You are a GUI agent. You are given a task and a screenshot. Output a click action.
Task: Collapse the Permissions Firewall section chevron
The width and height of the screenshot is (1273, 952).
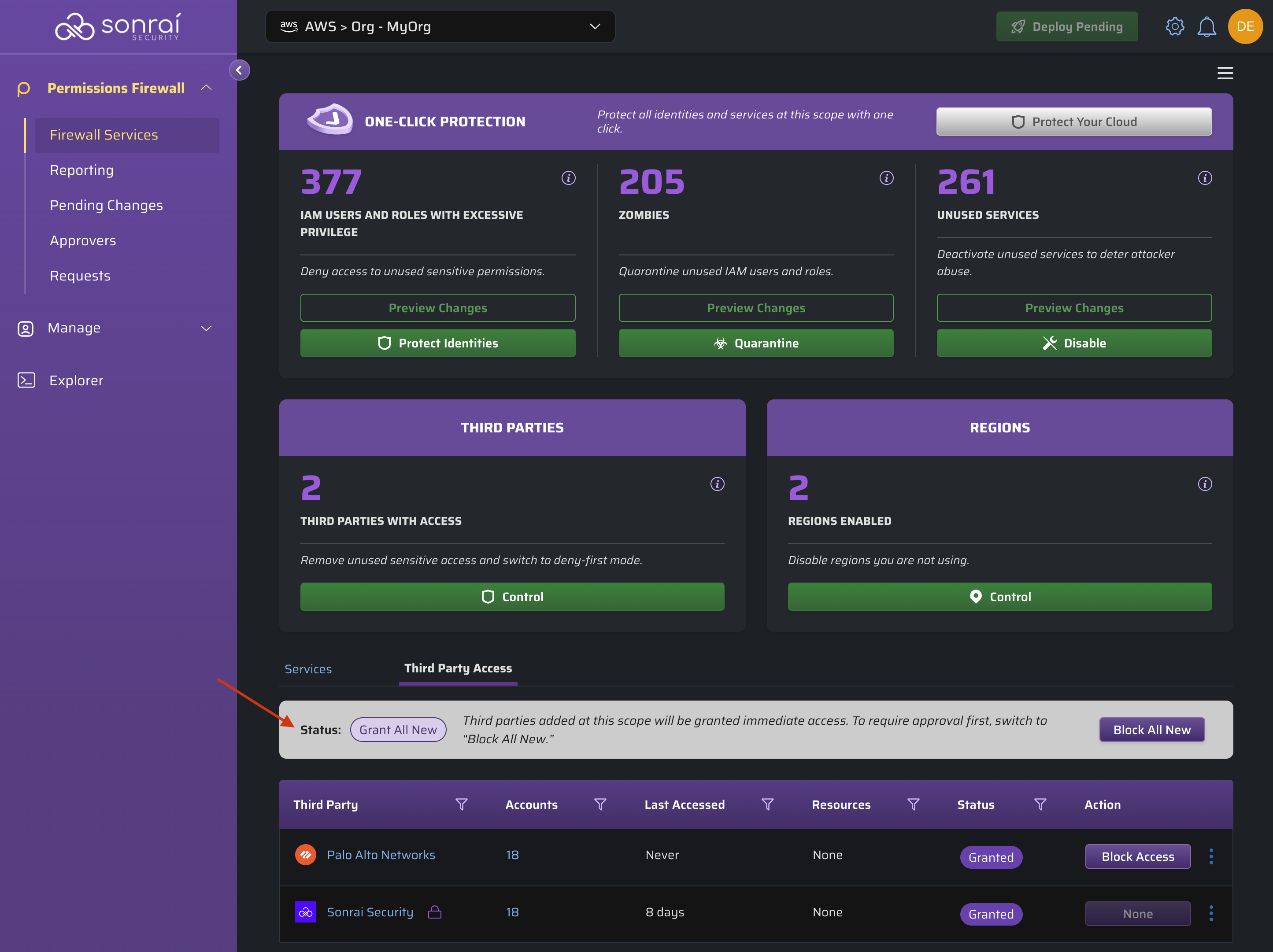coord(206,88)
